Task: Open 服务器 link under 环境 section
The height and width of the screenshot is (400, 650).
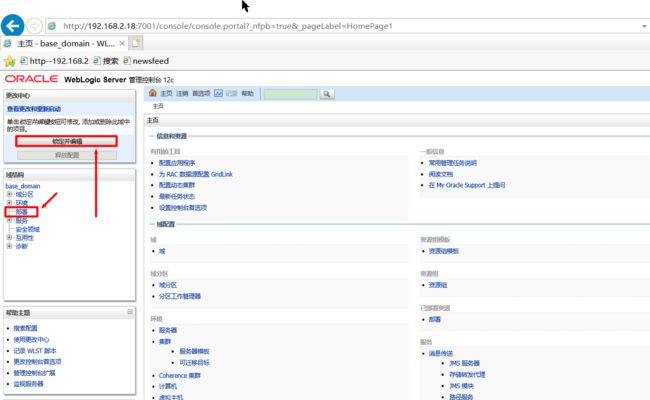Action: tap(168, 330)
